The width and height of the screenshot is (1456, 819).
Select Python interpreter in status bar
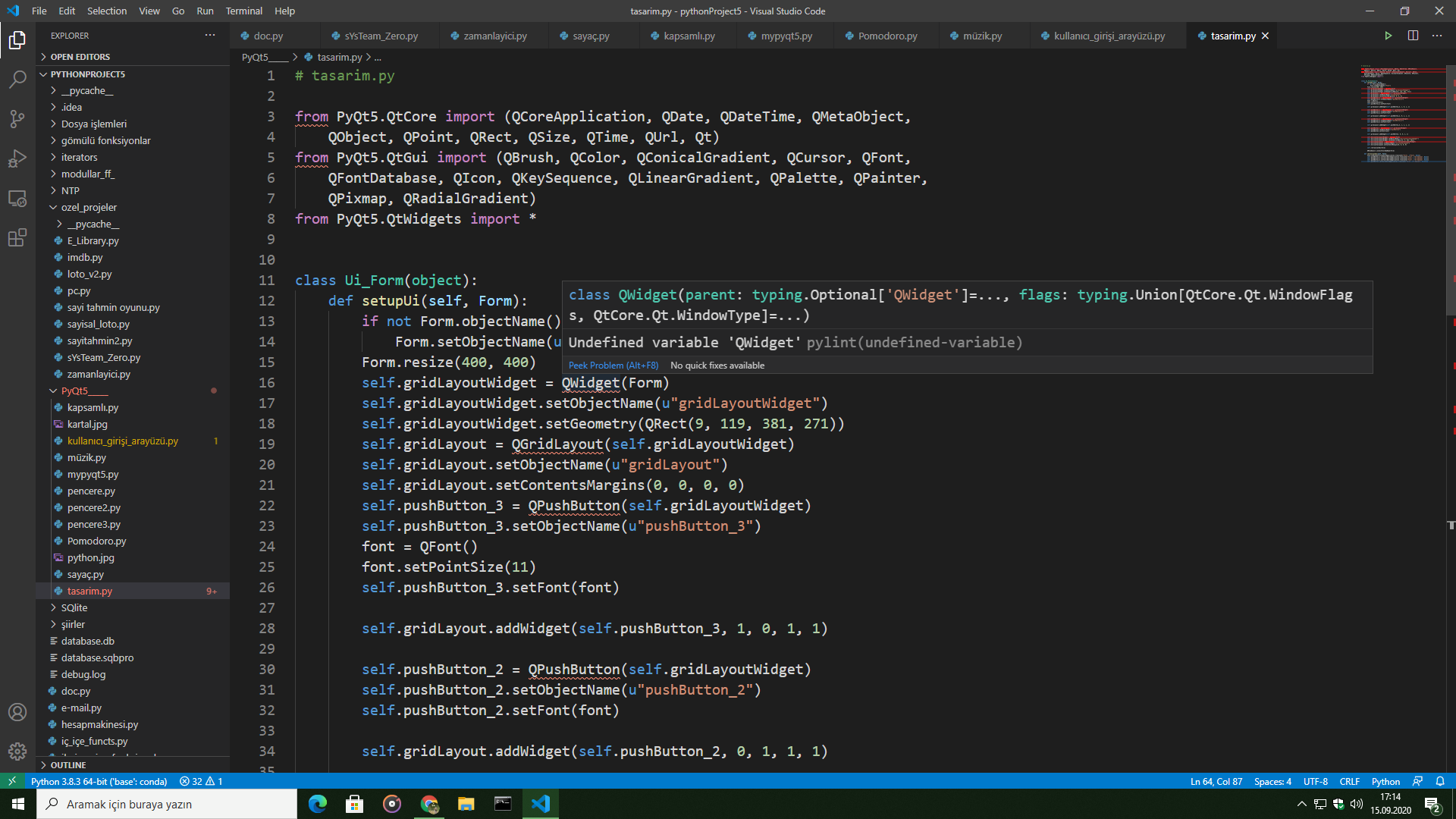pyautogui.click(x=99, y=781)
